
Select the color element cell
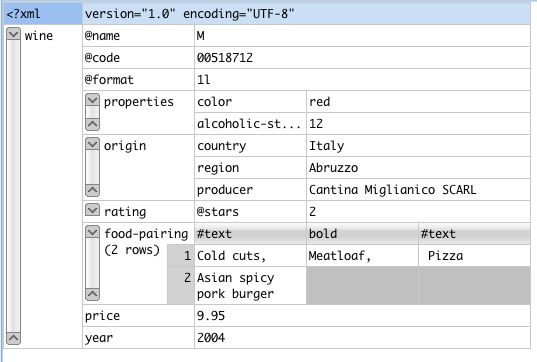coord(250,102)
